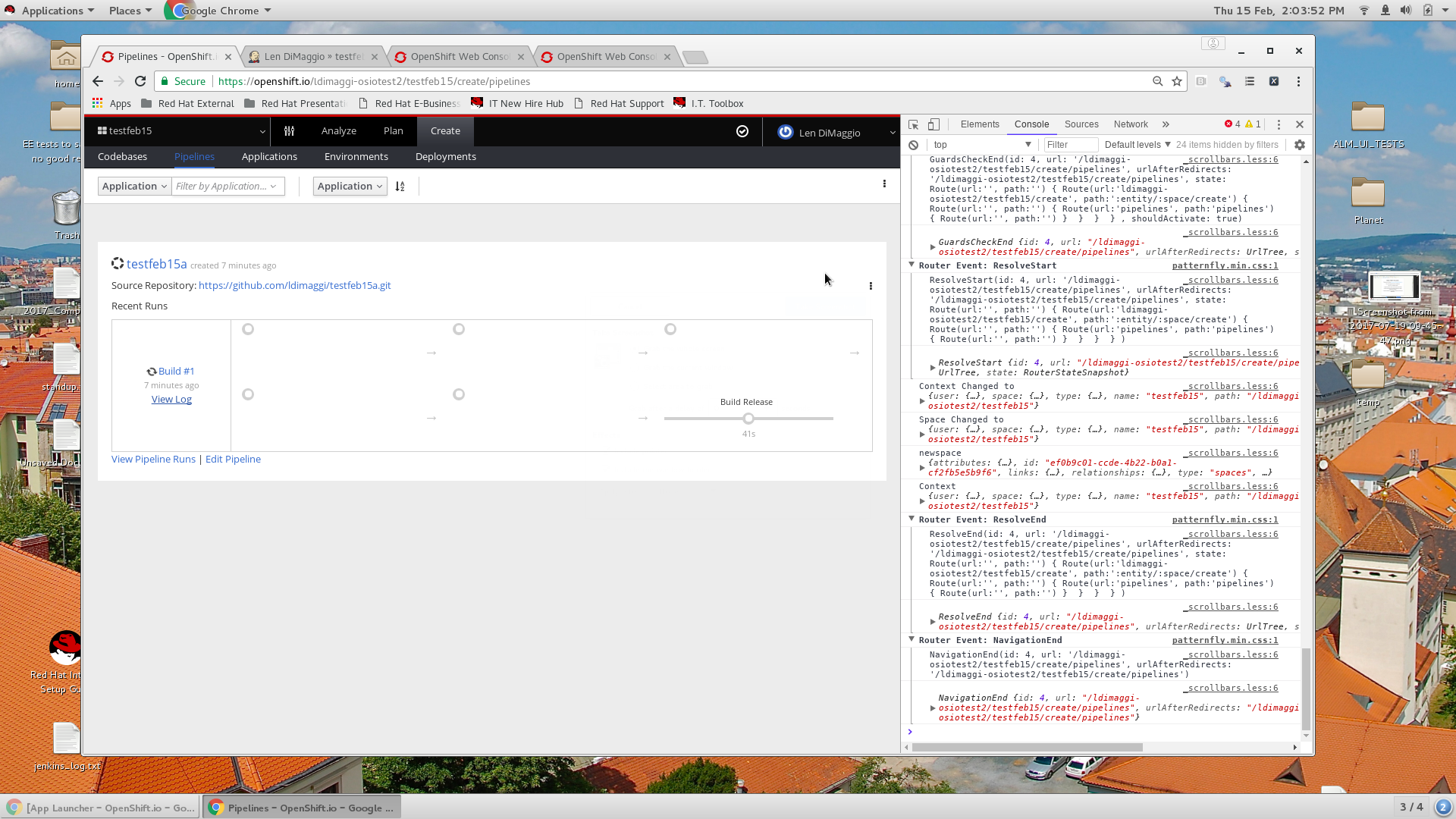Click the volume icon in system tray
1456x819 pixels.
pyautogui.click(x=1405, y=11)
